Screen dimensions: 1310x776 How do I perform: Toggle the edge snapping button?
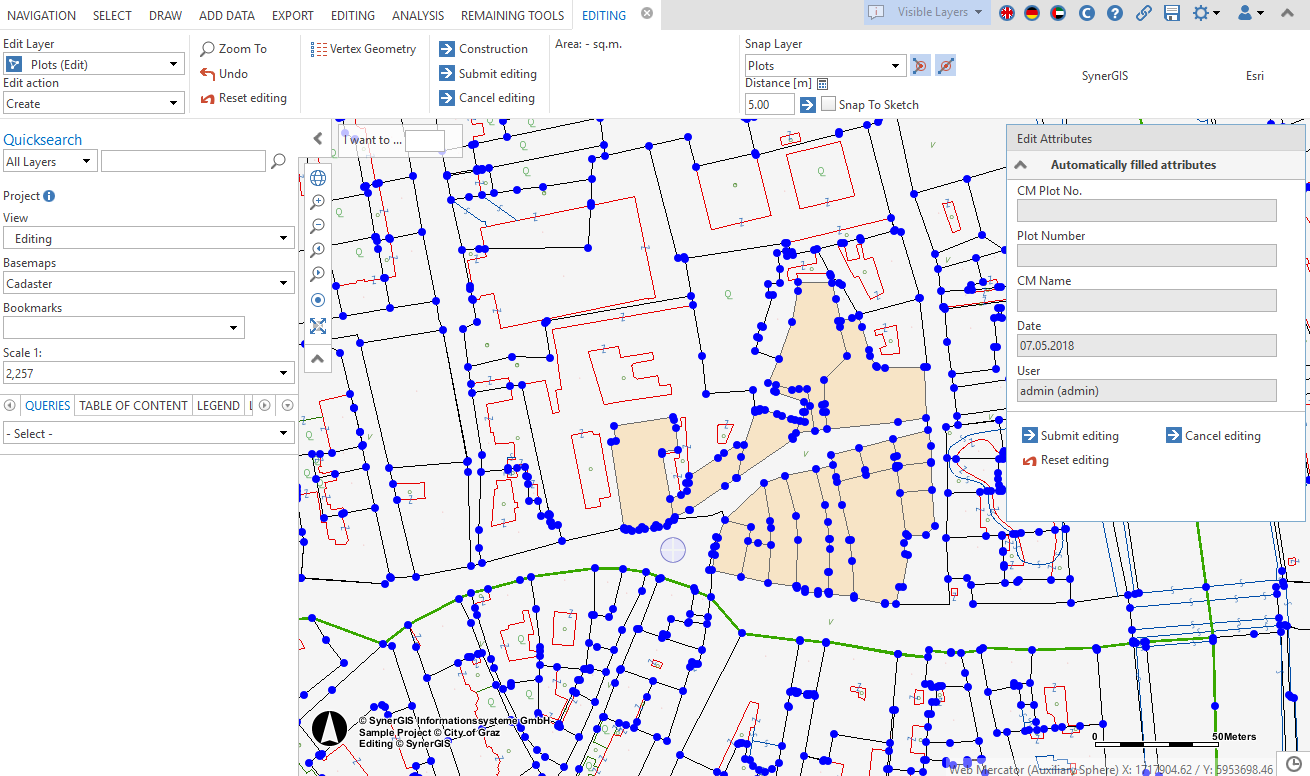[x=946, y=66]
